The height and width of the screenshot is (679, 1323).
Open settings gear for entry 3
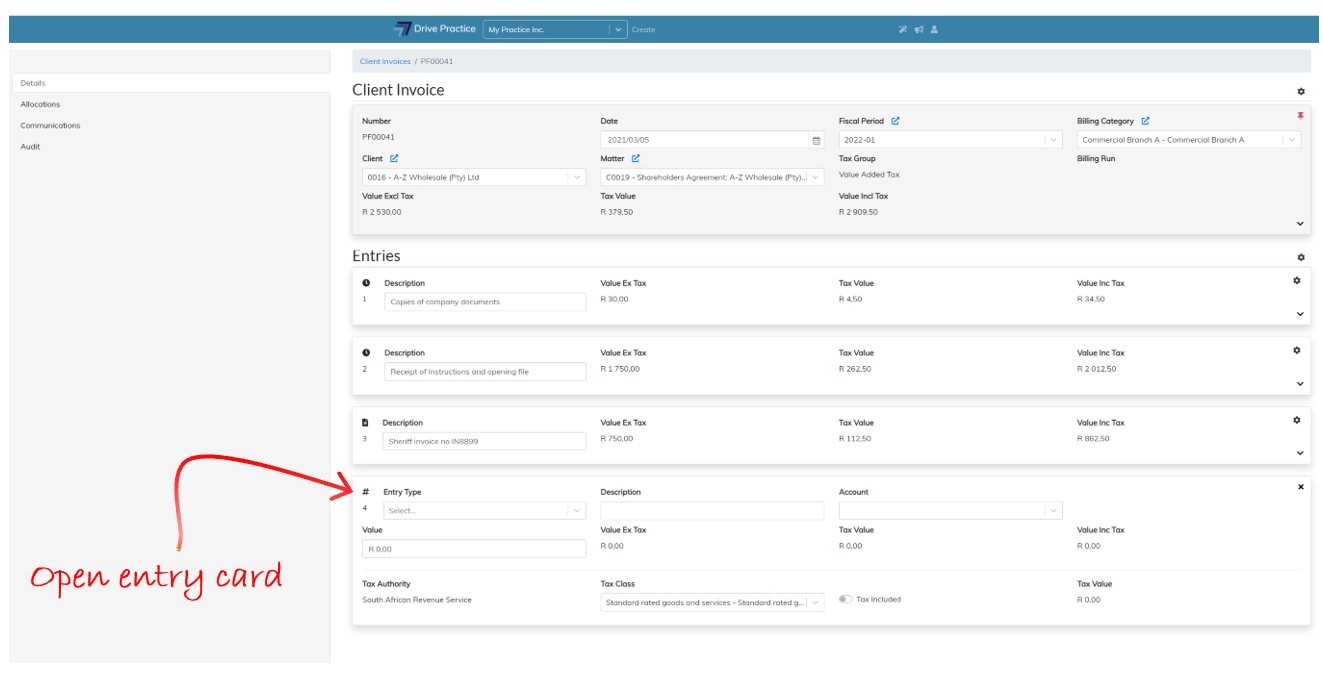[1297, 420]
